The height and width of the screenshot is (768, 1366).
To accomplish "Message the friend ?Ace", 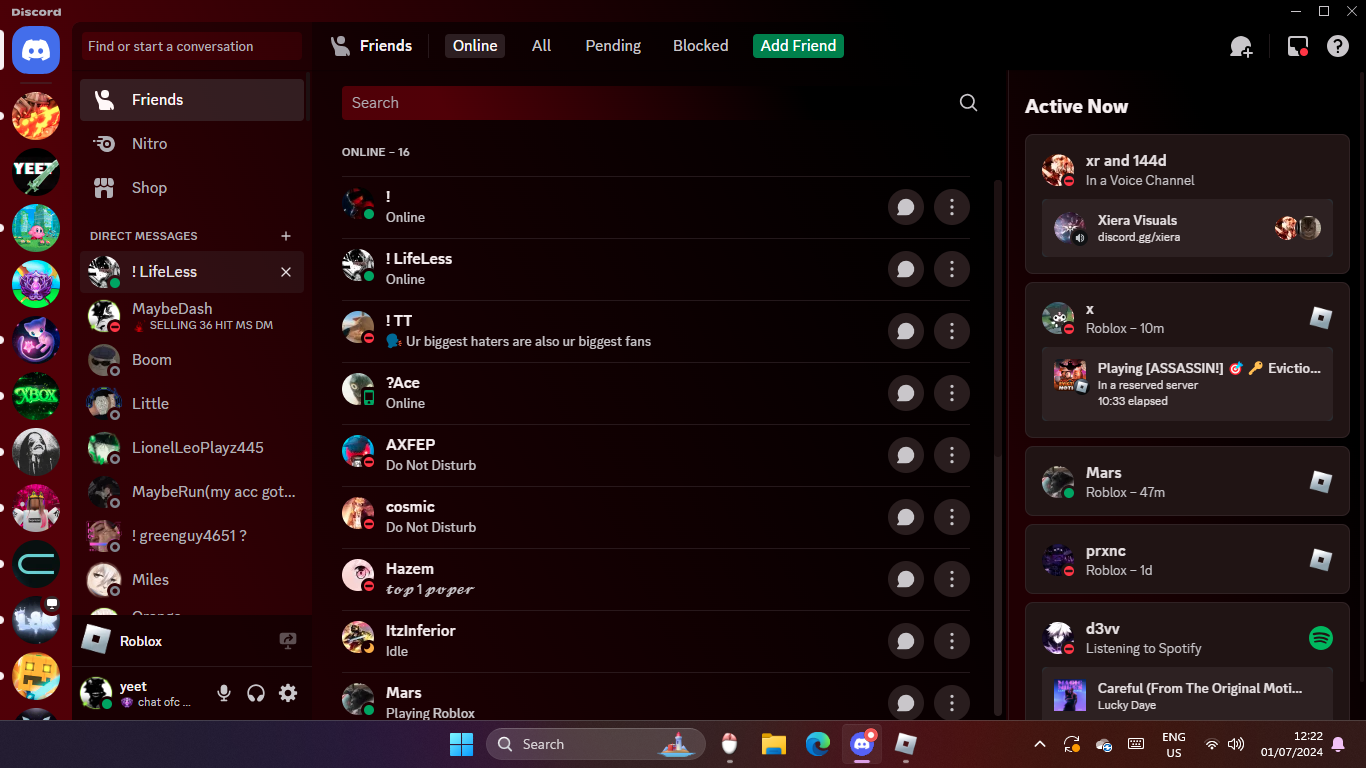I will pos(906,393).
